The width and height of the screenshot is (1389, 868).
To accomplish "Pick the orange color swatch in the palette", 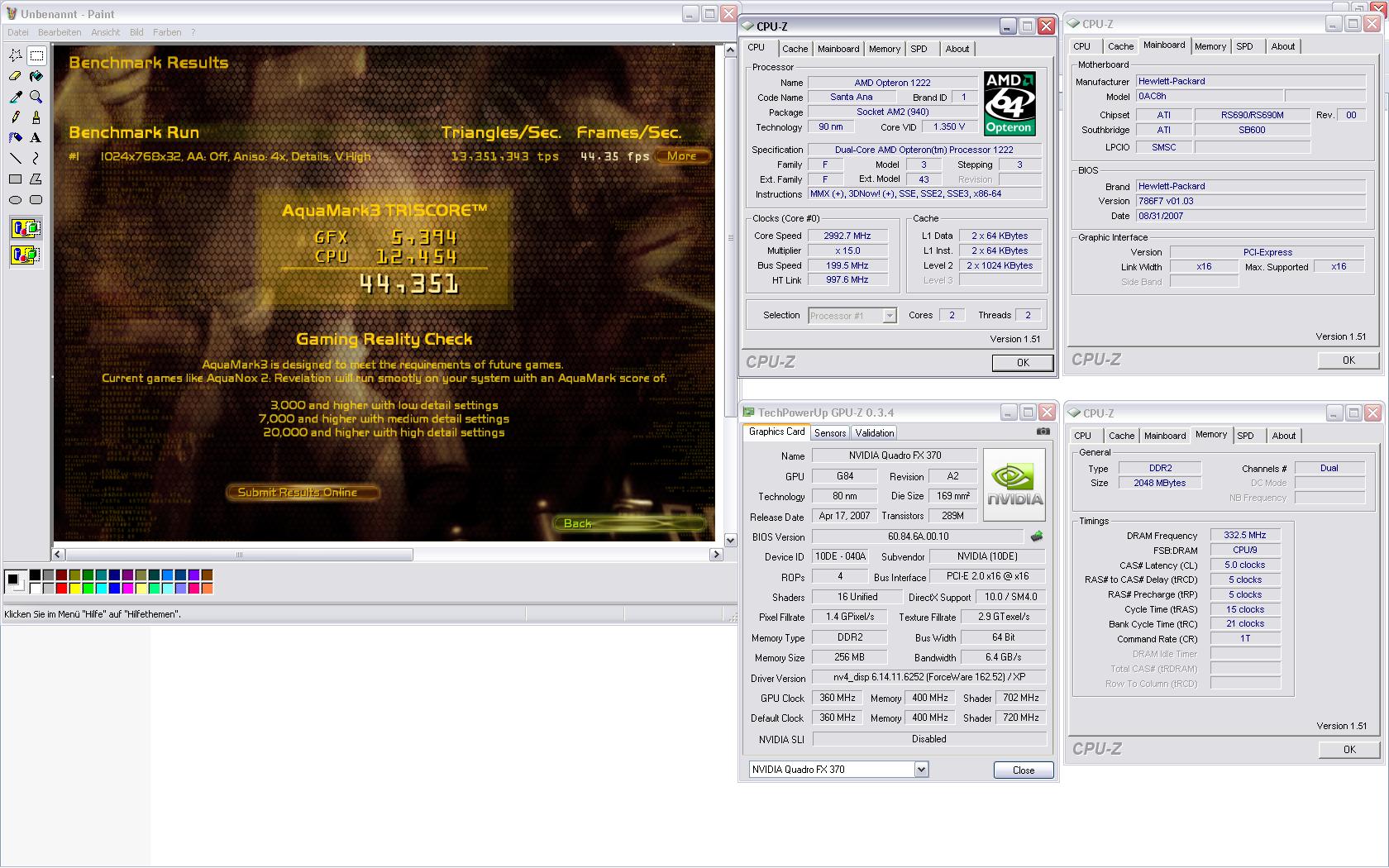I will (208, 589).
